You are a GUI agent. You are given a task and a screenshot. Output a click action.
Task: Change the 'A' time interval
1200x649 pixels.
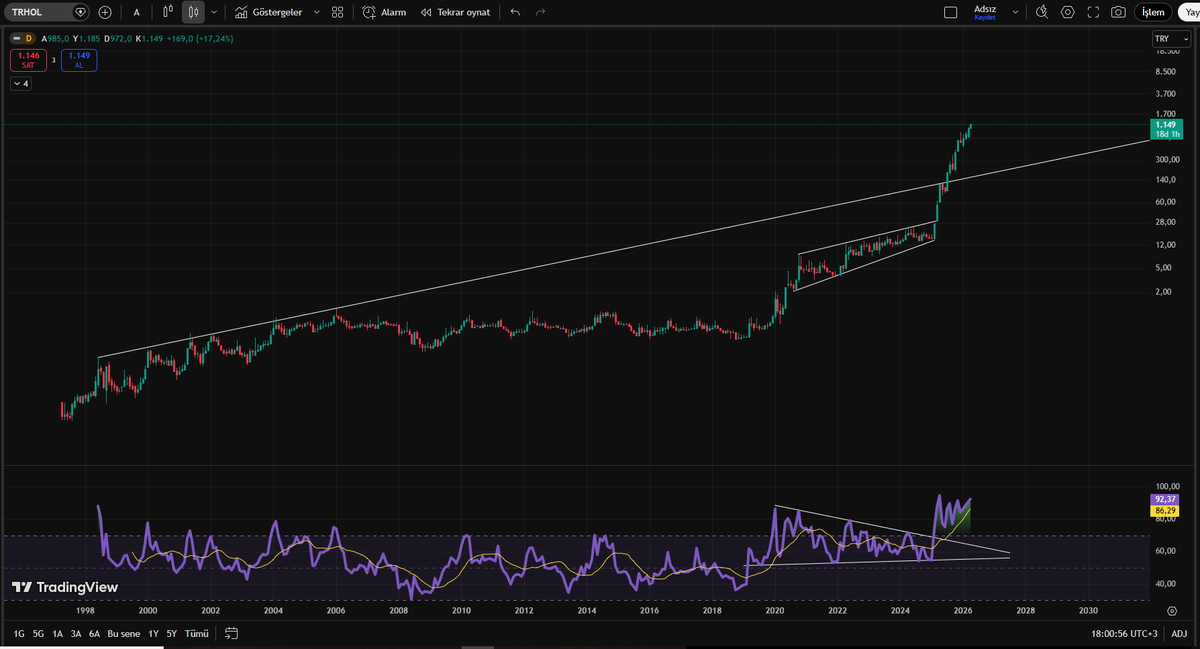pyautogui.click(x=137, y=12)
